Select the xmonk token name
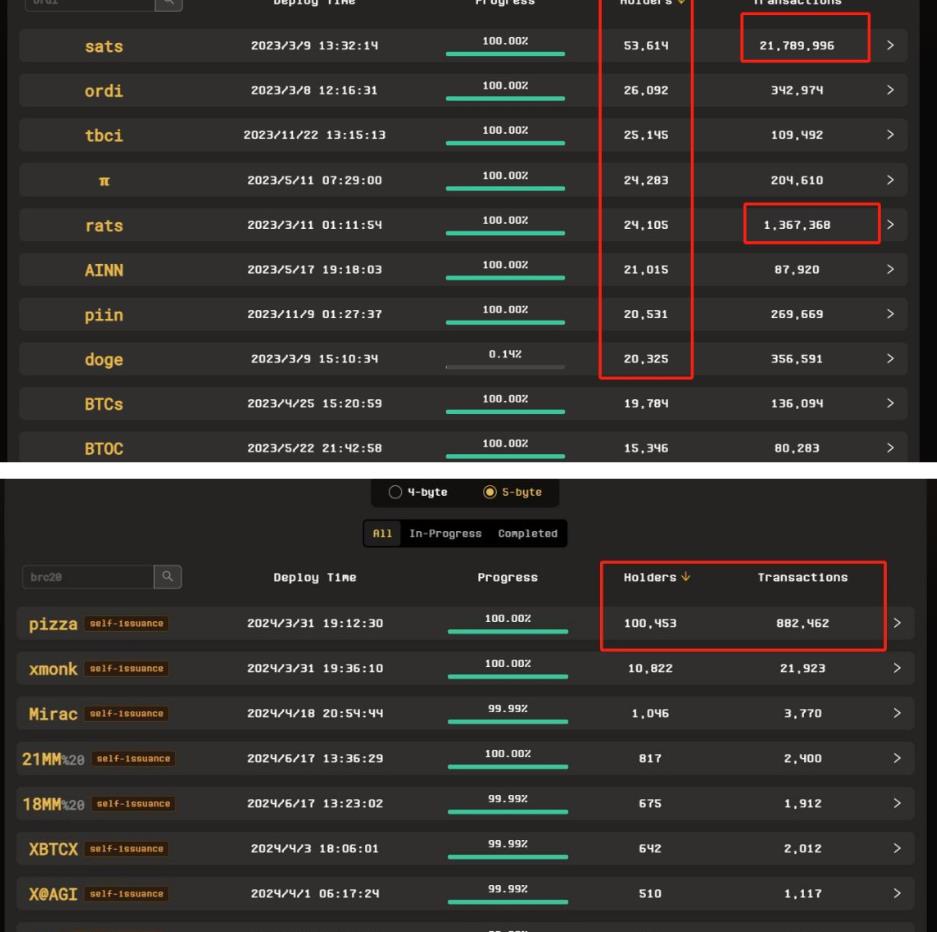 pyautogui.click(x=53, y=669)
